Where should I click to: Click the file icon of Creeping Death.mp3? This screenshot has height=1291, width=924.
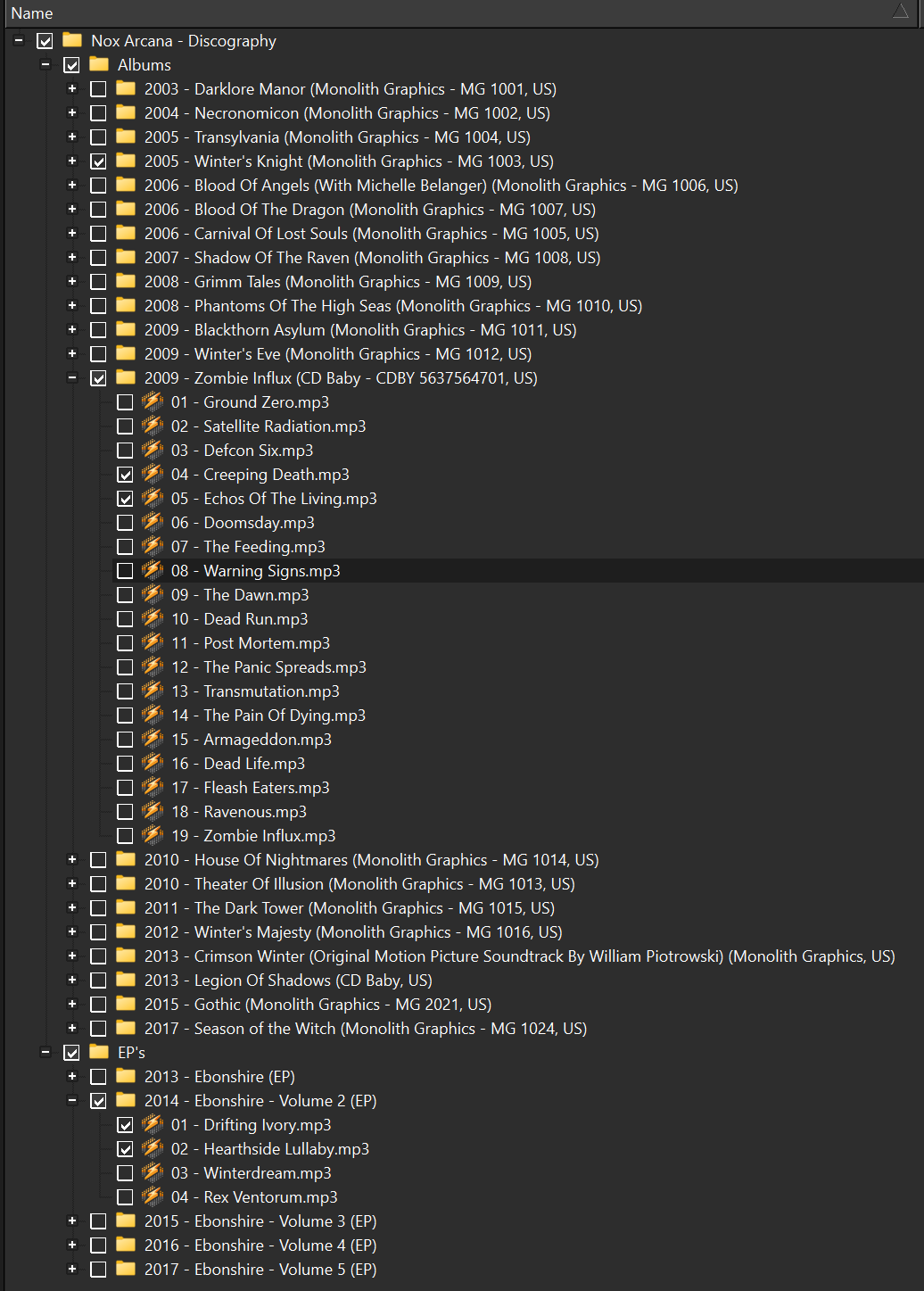click(x=153, y=474)
